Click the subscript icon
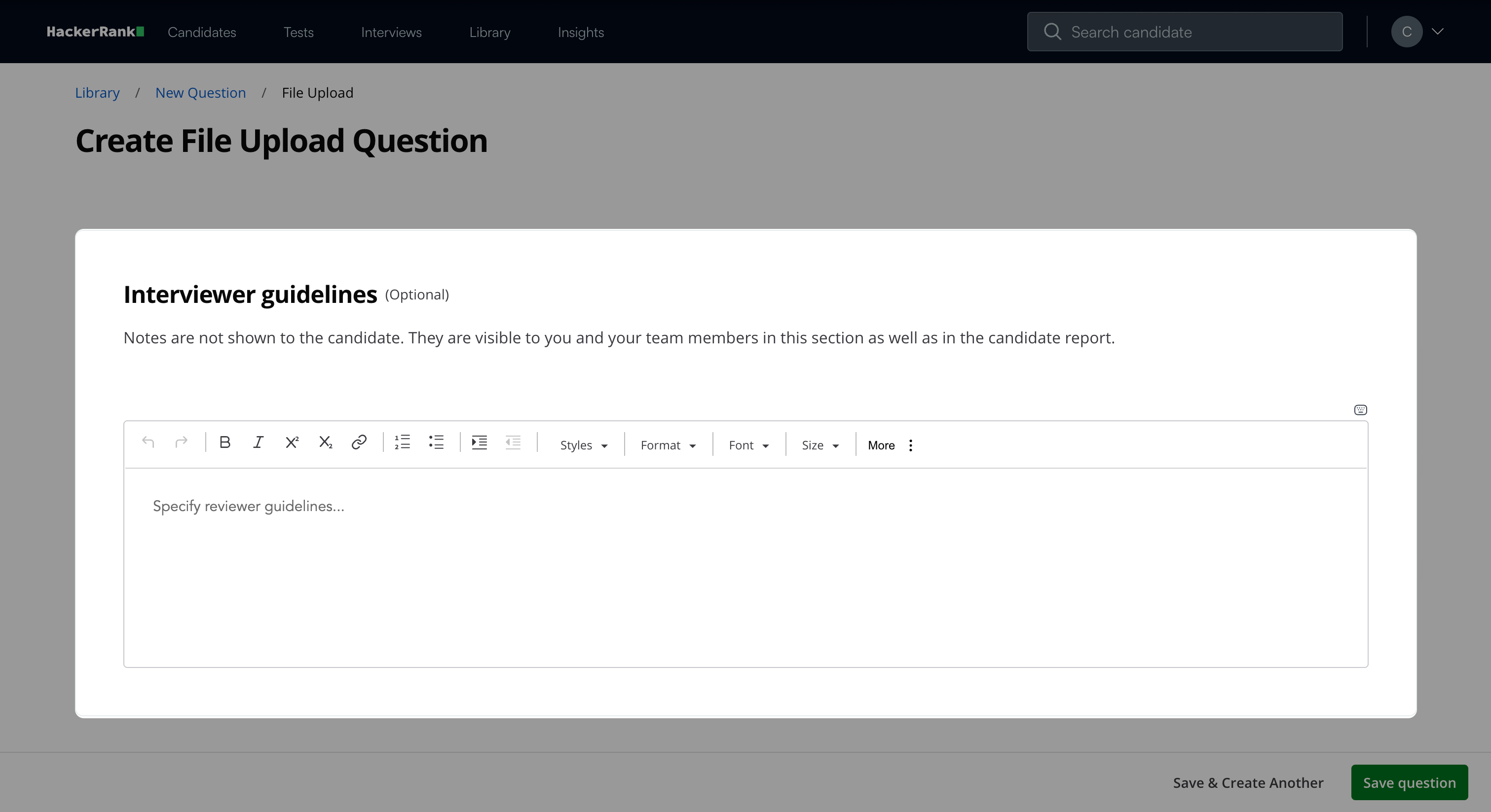This screenshot has width=1491, height=812. [325, 443]
